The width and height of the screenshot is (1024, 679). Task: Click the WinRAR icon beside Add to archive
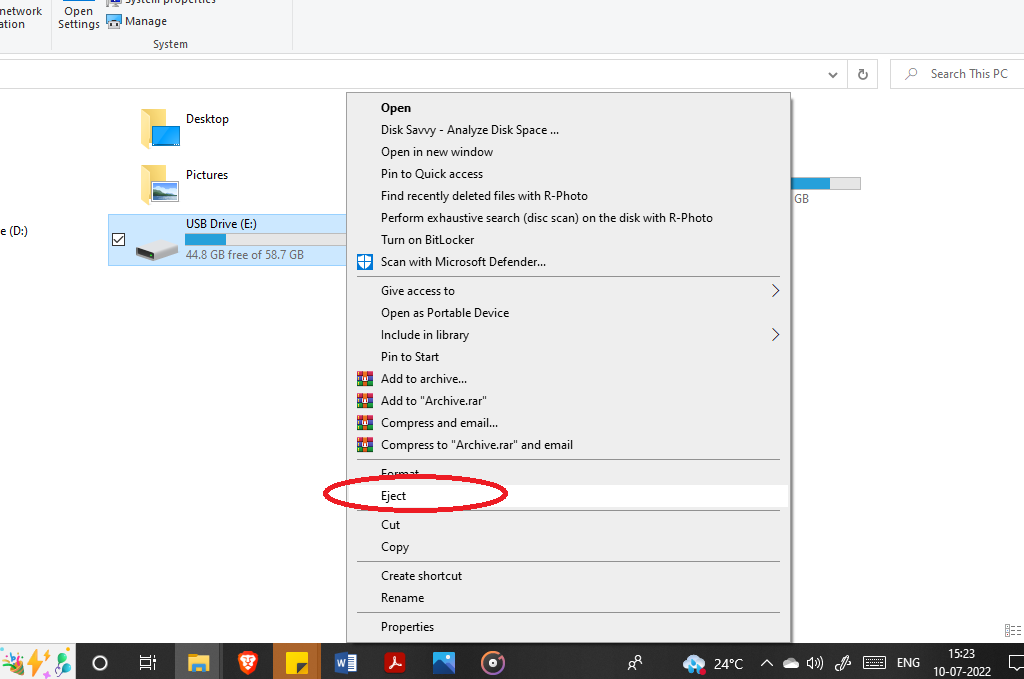(364, 379)
